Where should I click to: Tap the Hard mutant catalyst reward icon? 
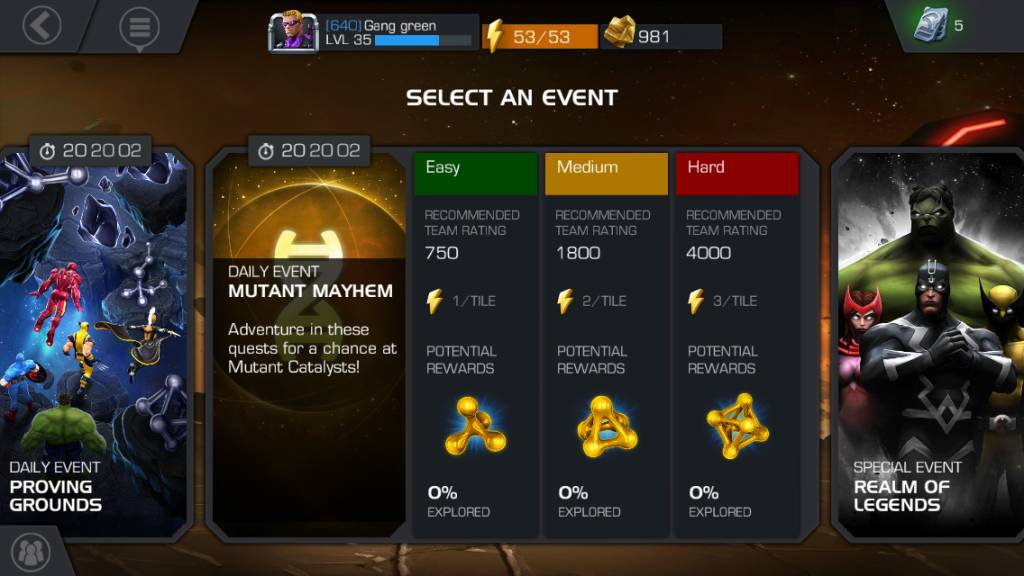(738, 426)
